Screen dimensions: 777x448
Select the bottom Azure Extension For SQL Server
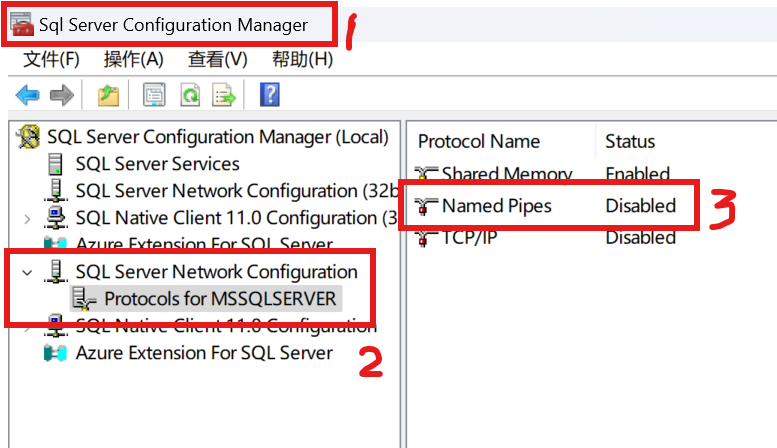(x=204, y=353)
